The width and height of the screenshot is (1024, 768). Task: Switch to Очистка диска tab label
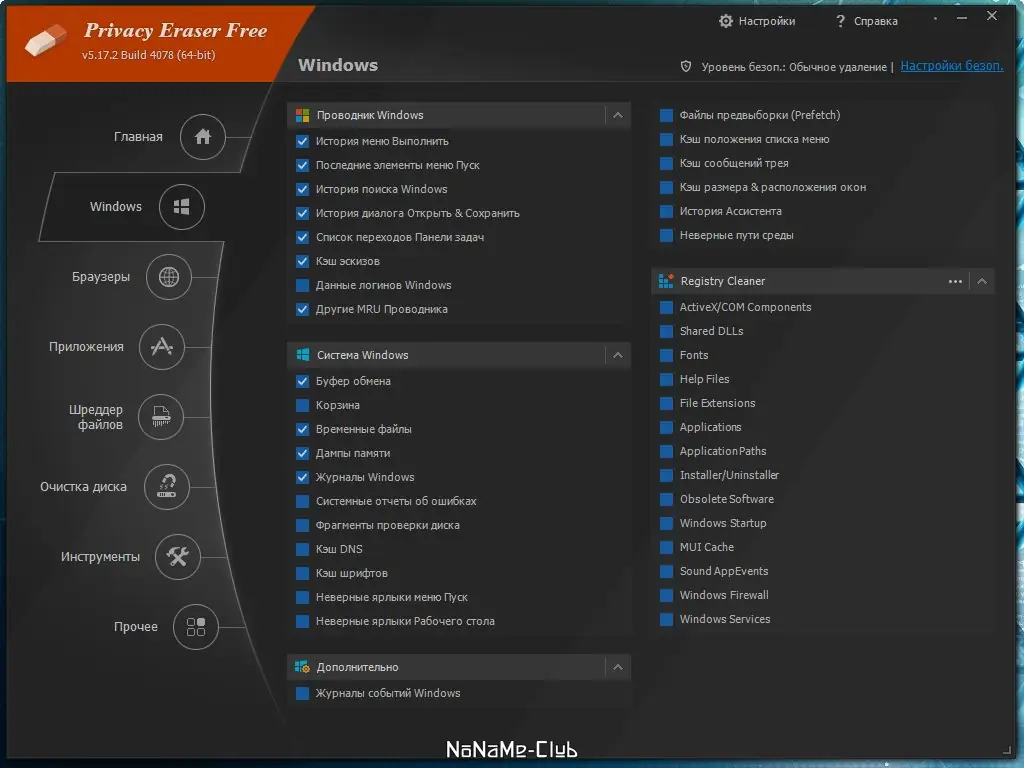[x=83, y=487]
